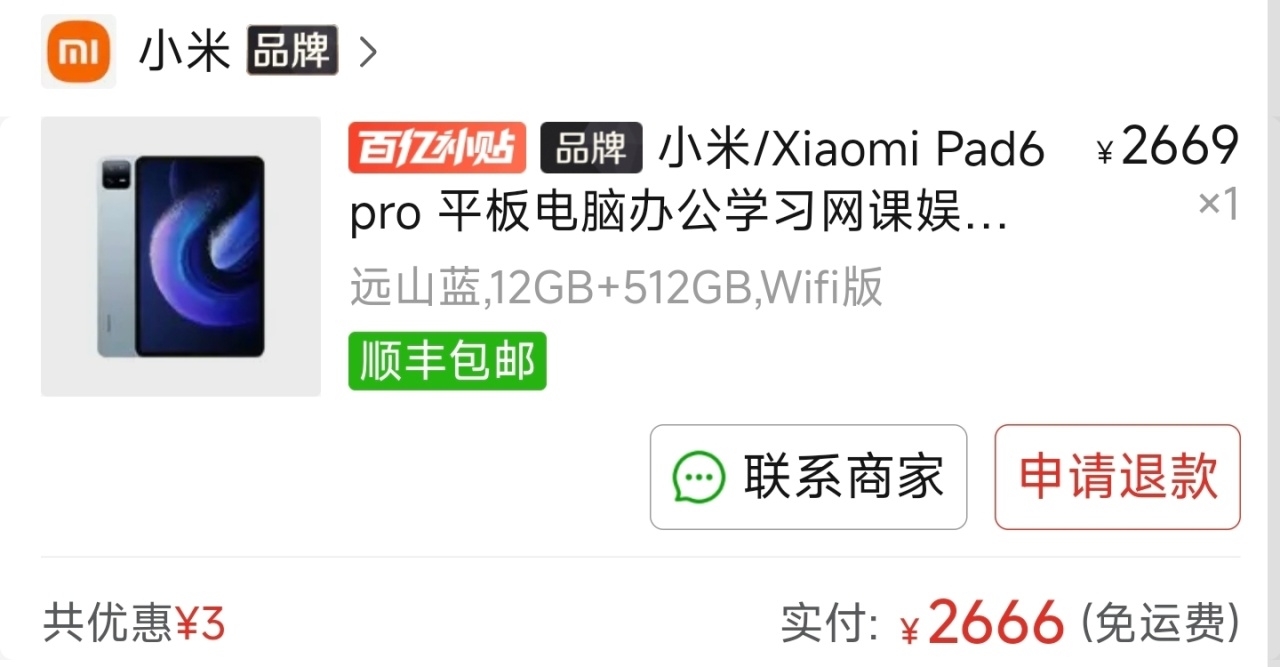Open the 小米 store name
The image size is (1280, 667).
coord(185,51)
